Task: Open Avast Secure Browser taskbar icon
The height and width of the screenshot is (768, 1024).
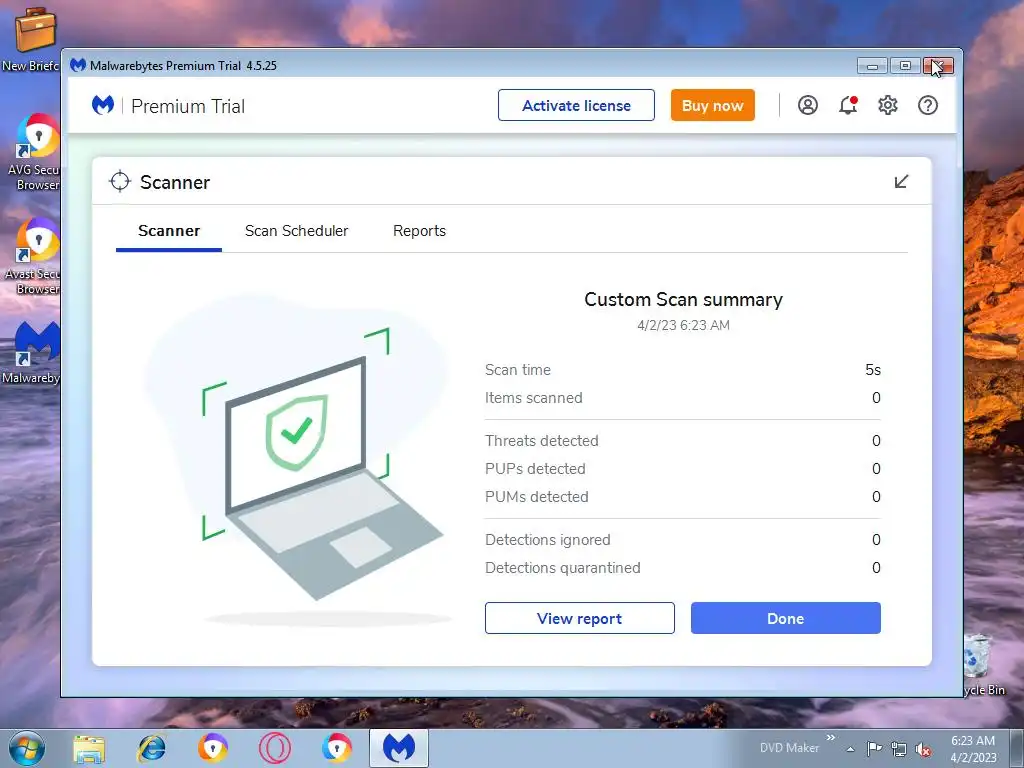Action: 213,749
